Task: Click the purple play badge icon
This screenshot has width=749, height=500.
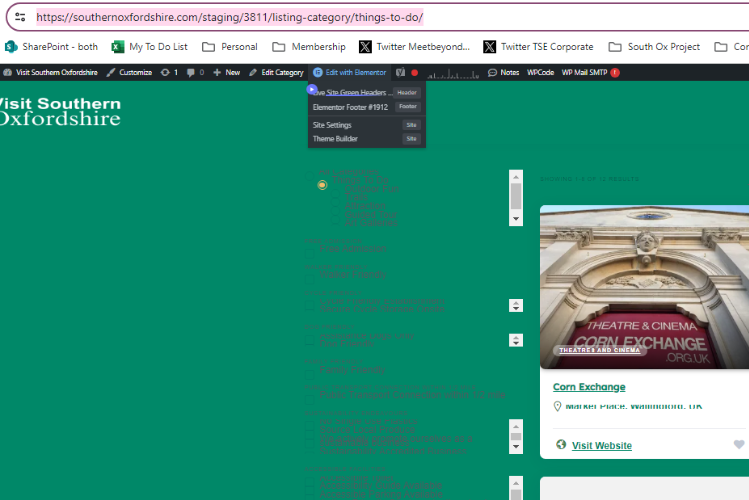Action: pos(312,89)
